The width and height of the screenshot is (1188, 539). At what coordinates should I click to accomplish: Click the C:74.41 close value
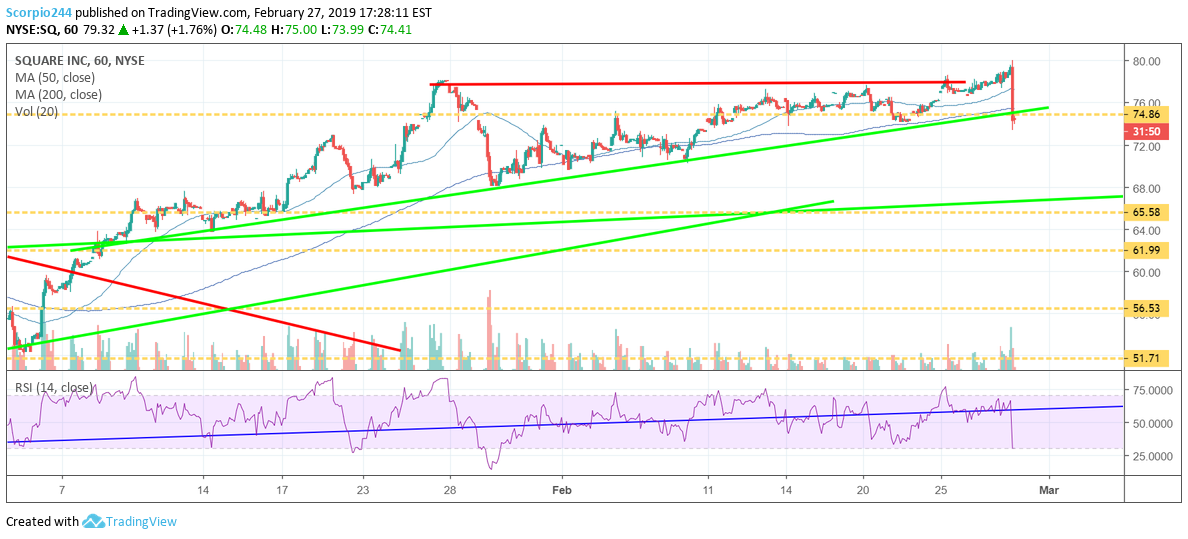click(x=391, y=29)
